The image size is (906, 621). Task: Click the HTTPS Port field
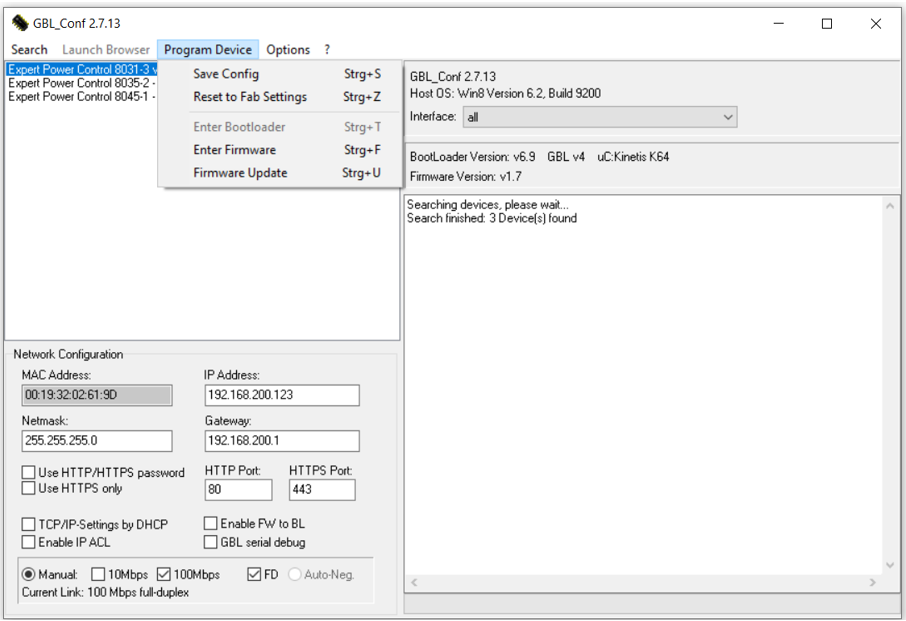tap(321, 490)
